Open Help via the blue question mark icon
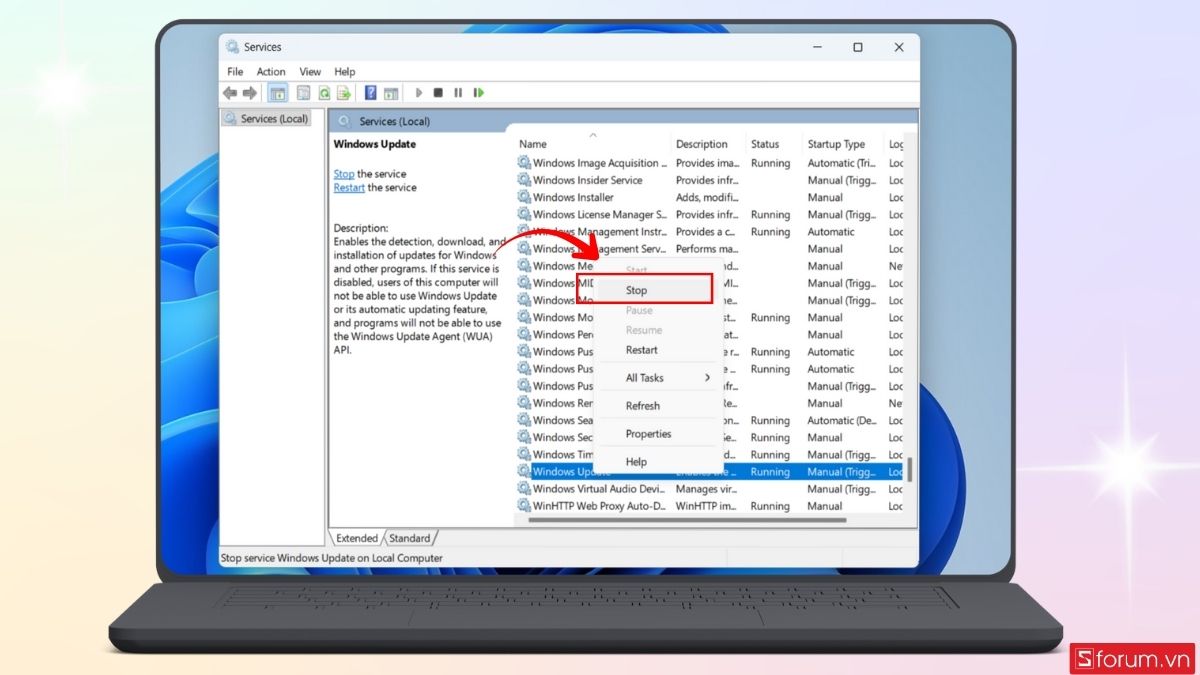Viewport: 1200px width, 675px height. [x=370, y=93]
